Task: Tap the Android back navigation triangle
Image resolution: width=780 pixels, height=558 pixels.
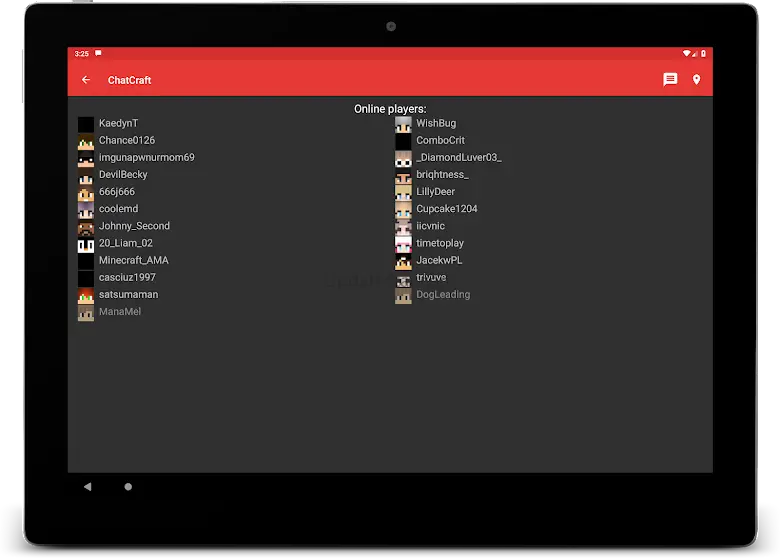Action: [88, 486]
